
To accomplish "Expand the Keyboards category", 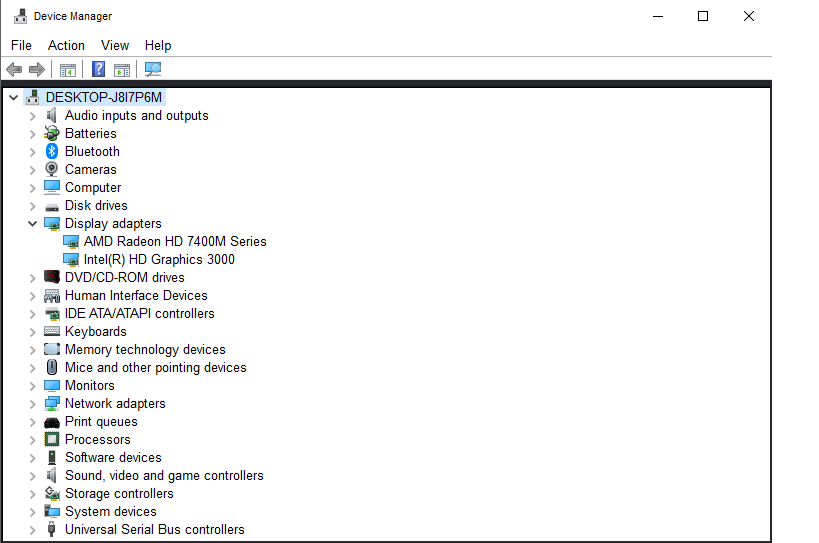I will 32,332.
